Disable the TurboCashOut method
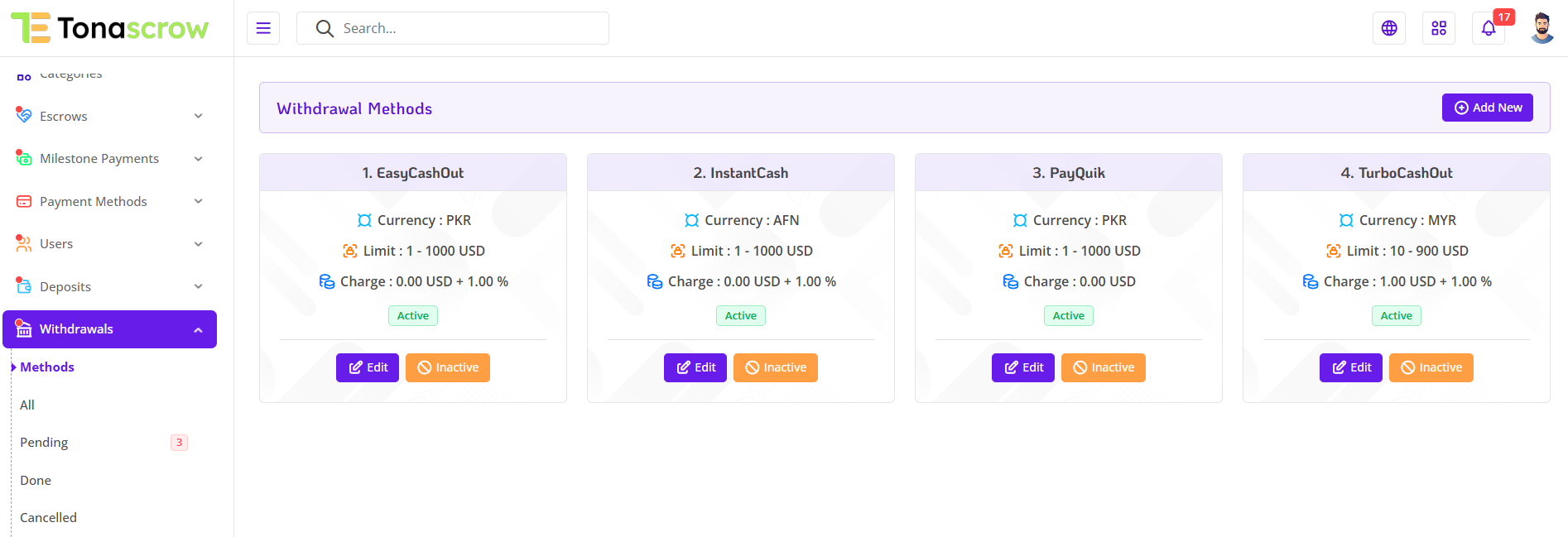The width and height of the screenshot is (1568, 537). tap(1431, 367)
